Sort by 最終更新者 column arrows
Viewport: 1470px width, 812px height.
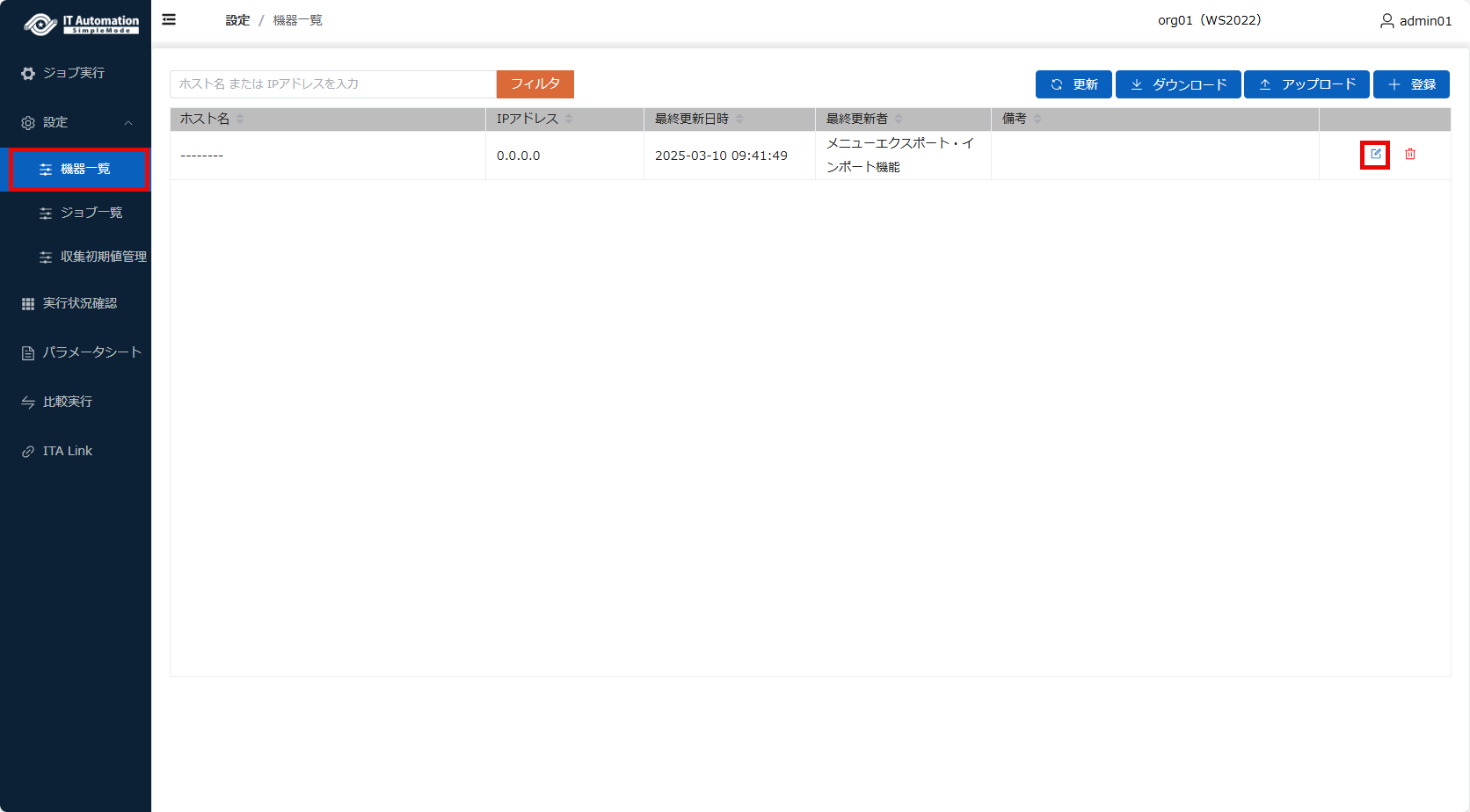tap(899, 119)
